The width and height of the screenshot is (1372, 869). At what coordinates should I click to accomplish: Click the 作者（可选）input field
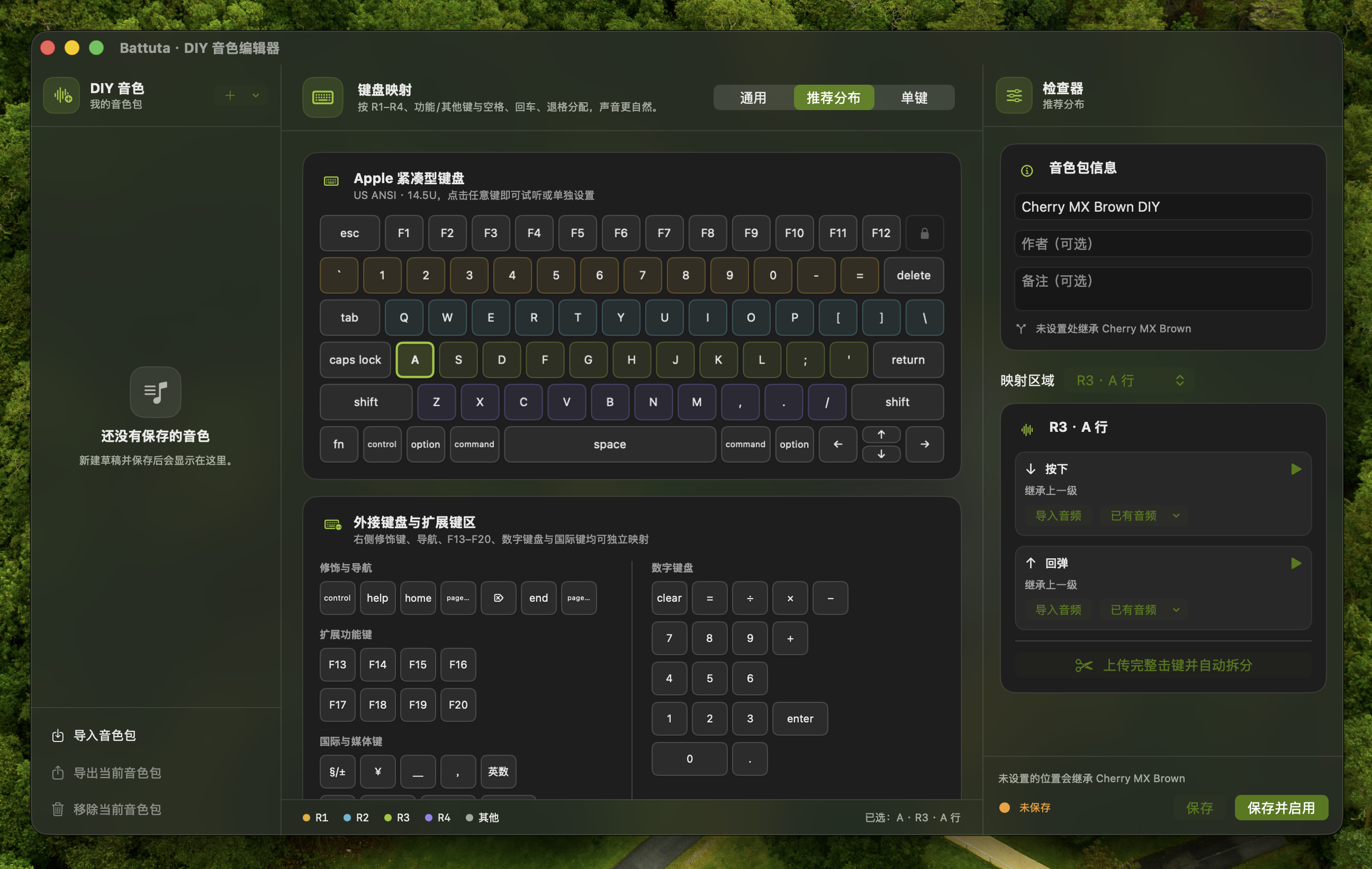coord(1163,243)
